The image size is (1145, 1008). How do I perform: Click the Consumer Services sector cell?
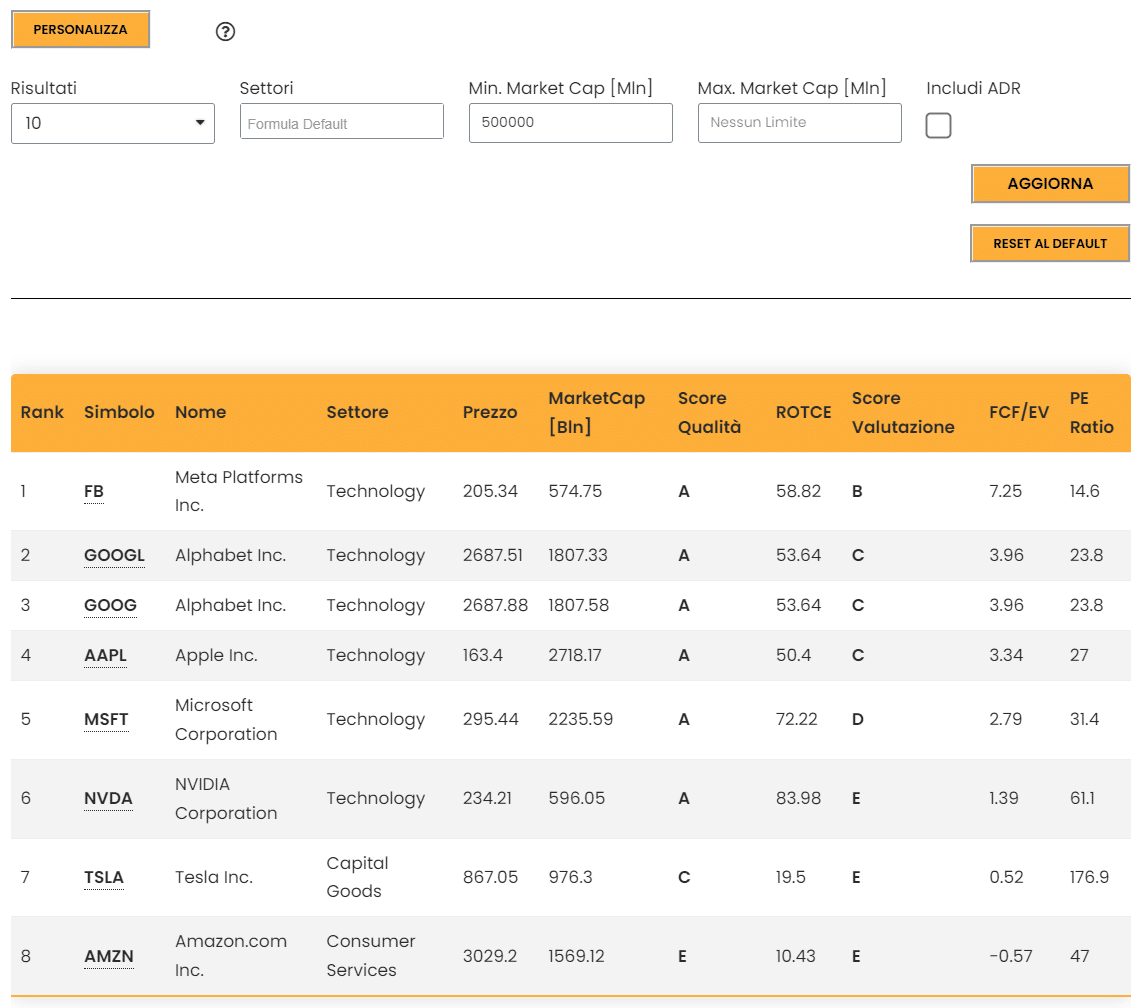pos(371,955)
